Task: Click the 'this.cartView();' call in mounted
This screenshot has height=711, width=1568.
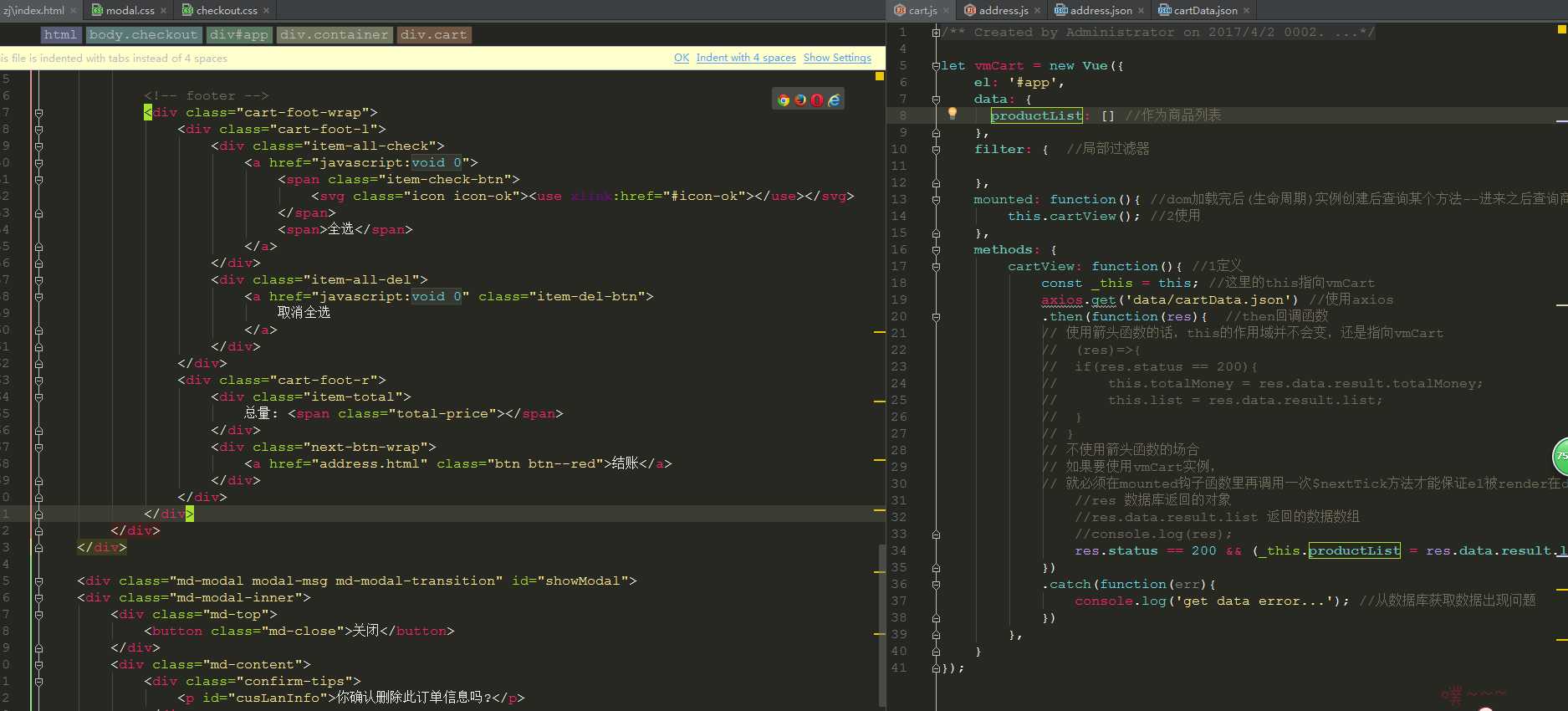Action: pos(1074,216)
